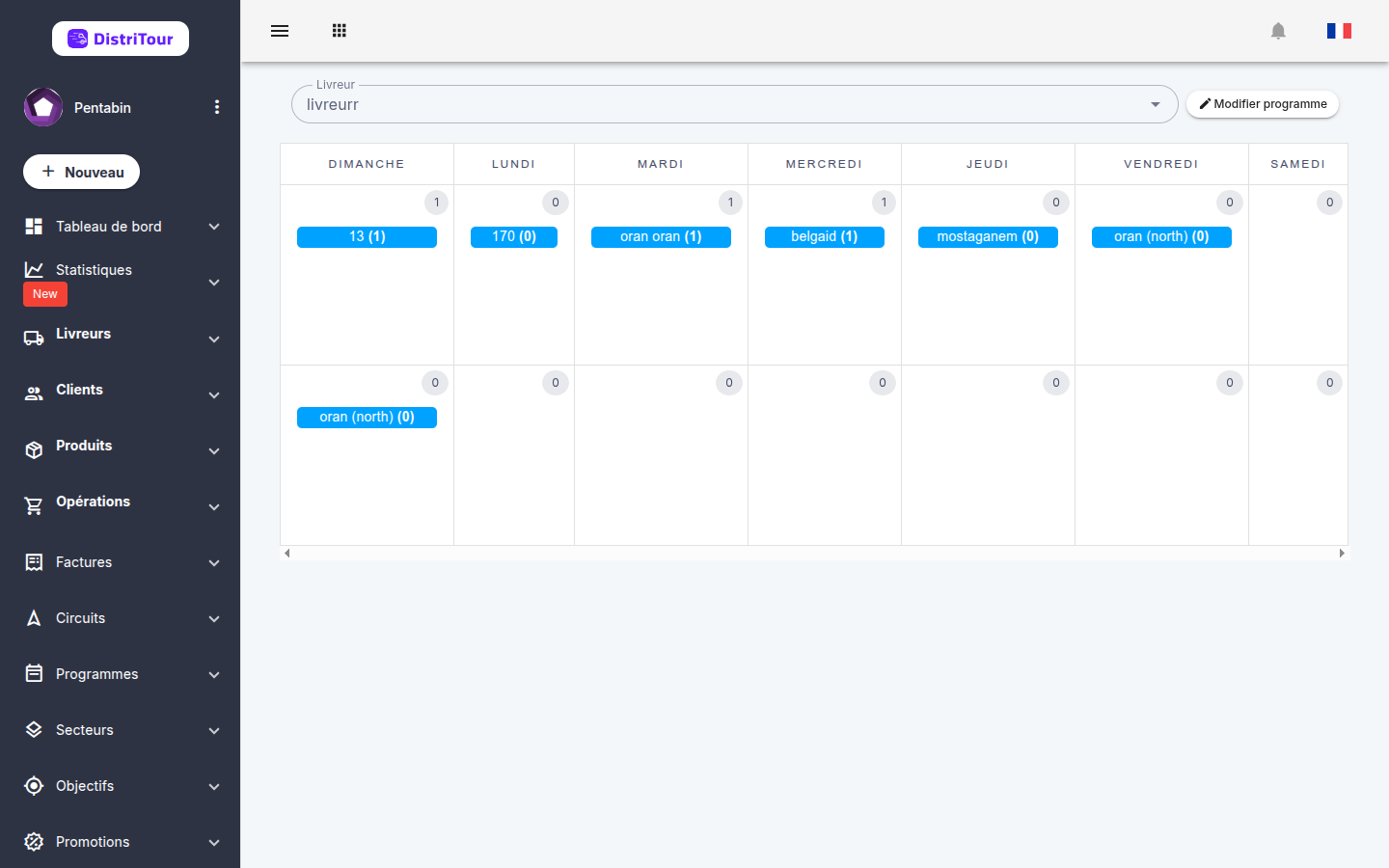Select the 'mostaganem (0)' circuit
The image size is (1389, 868).
point(988,237)
